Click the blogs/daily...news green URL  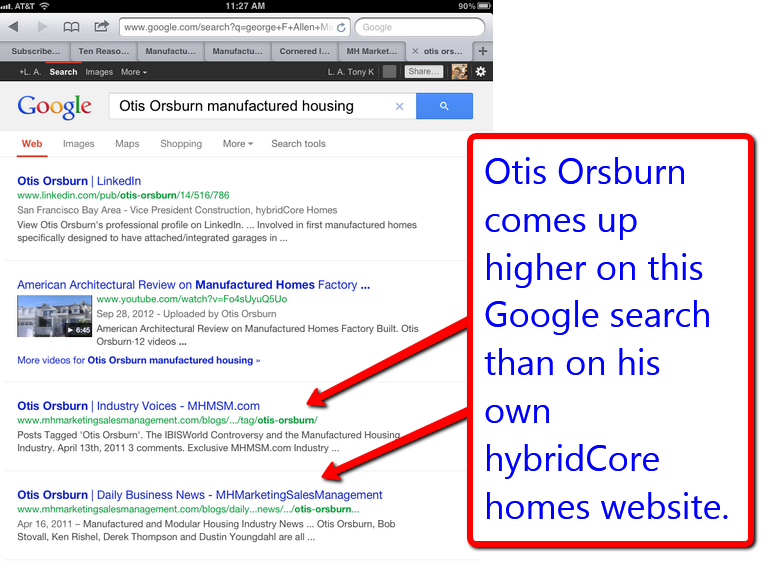point(188,509)
